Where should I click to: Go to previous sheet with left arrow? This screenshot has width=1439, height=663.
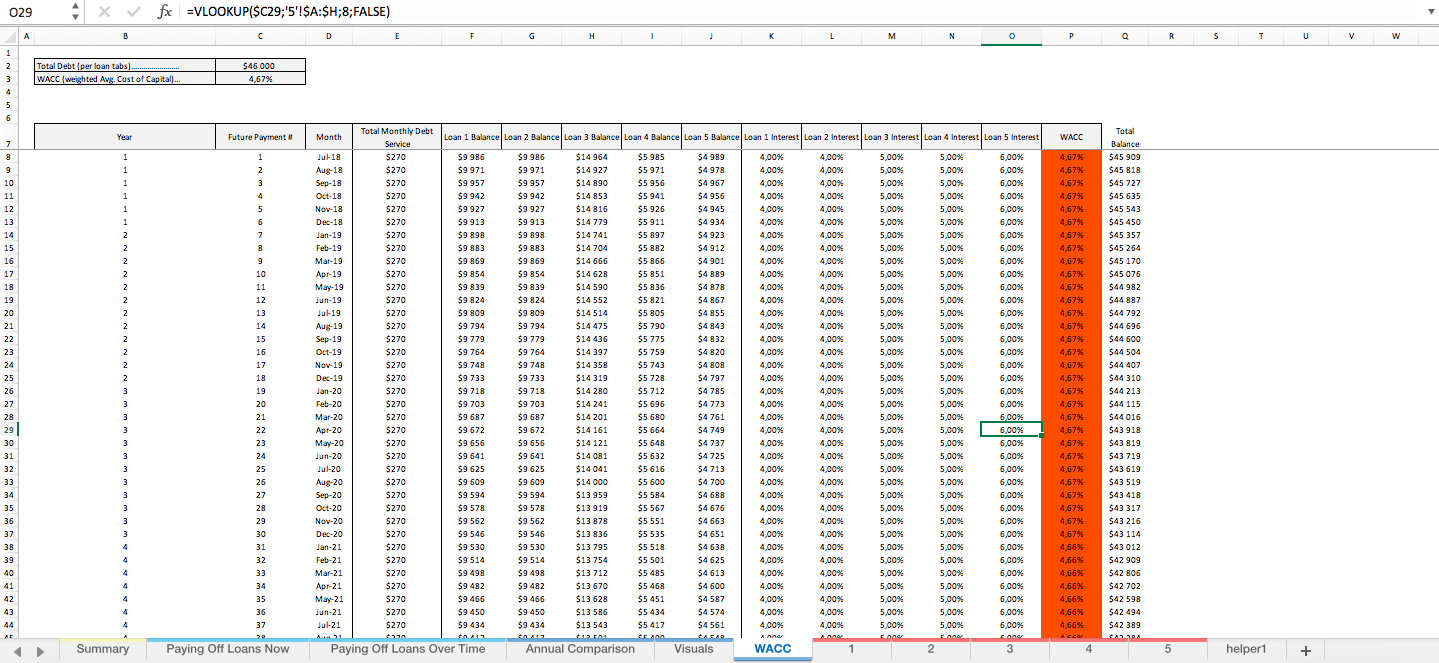click(17, 651)
